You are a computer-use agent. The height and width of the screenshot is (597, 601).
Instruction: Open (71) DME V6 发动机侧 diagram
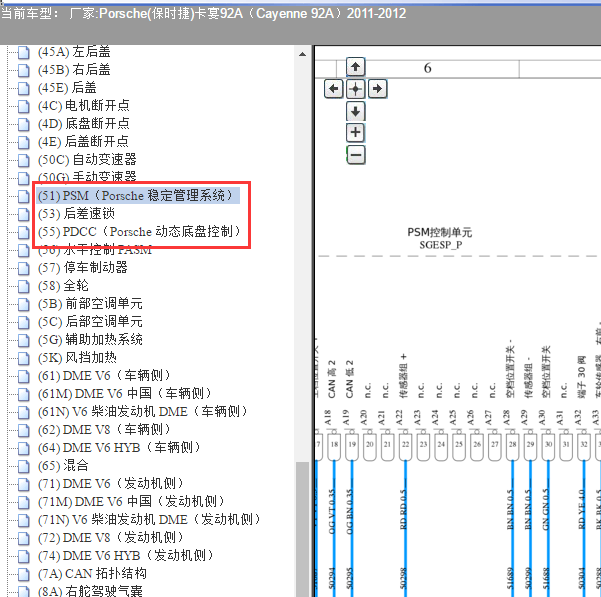click(111, 484)
